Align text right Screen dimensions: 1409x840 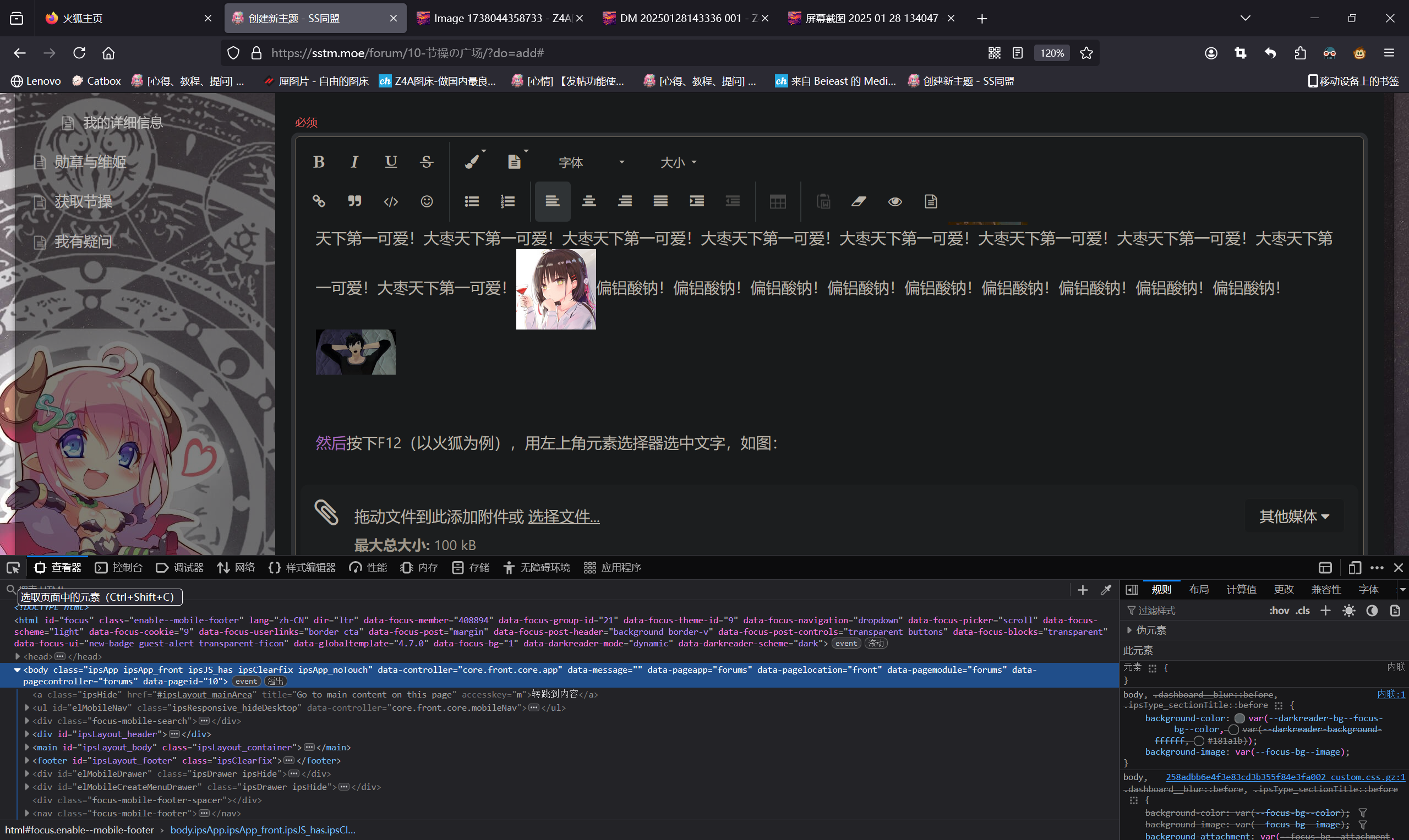pos(625,201)
